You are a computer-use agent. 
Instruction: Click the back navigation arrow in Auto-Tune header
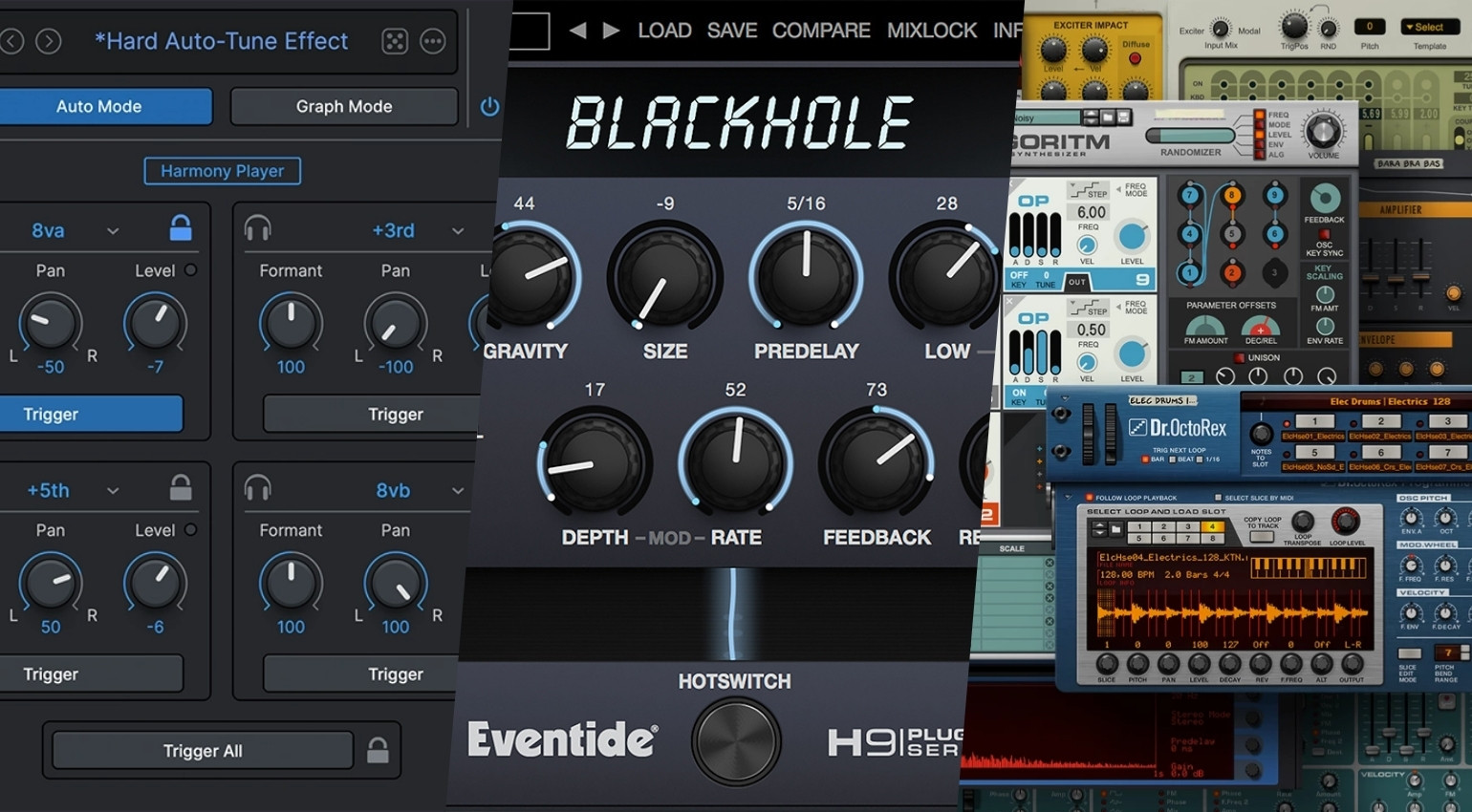tap(11, 41)
